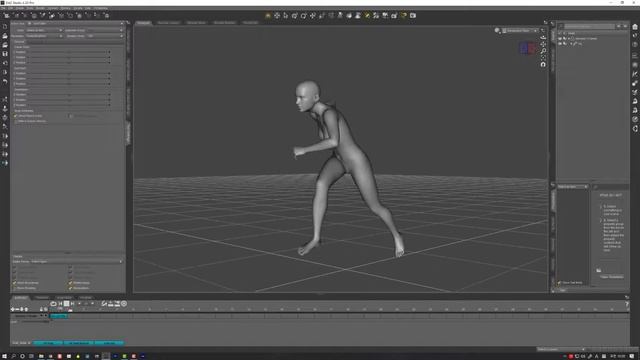Click the previous frame button in timeline
The image size is (640, 360).
point(60,304)
